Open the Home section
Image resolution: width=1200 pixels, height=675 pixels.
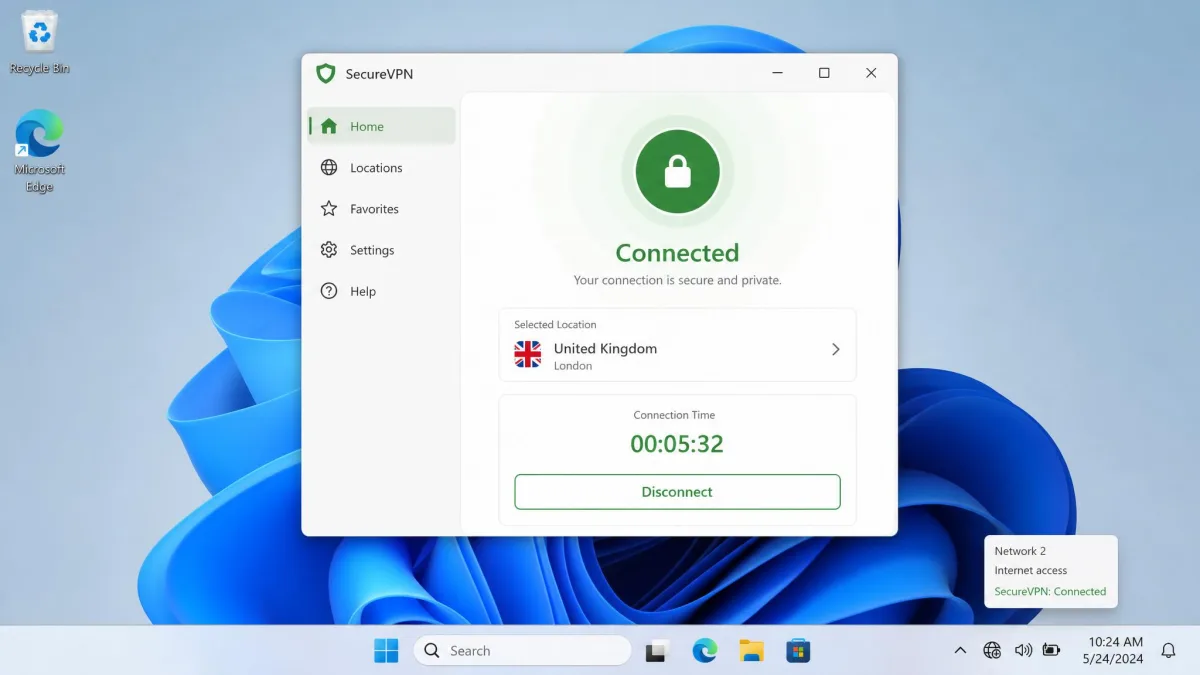tap(381, 126)
